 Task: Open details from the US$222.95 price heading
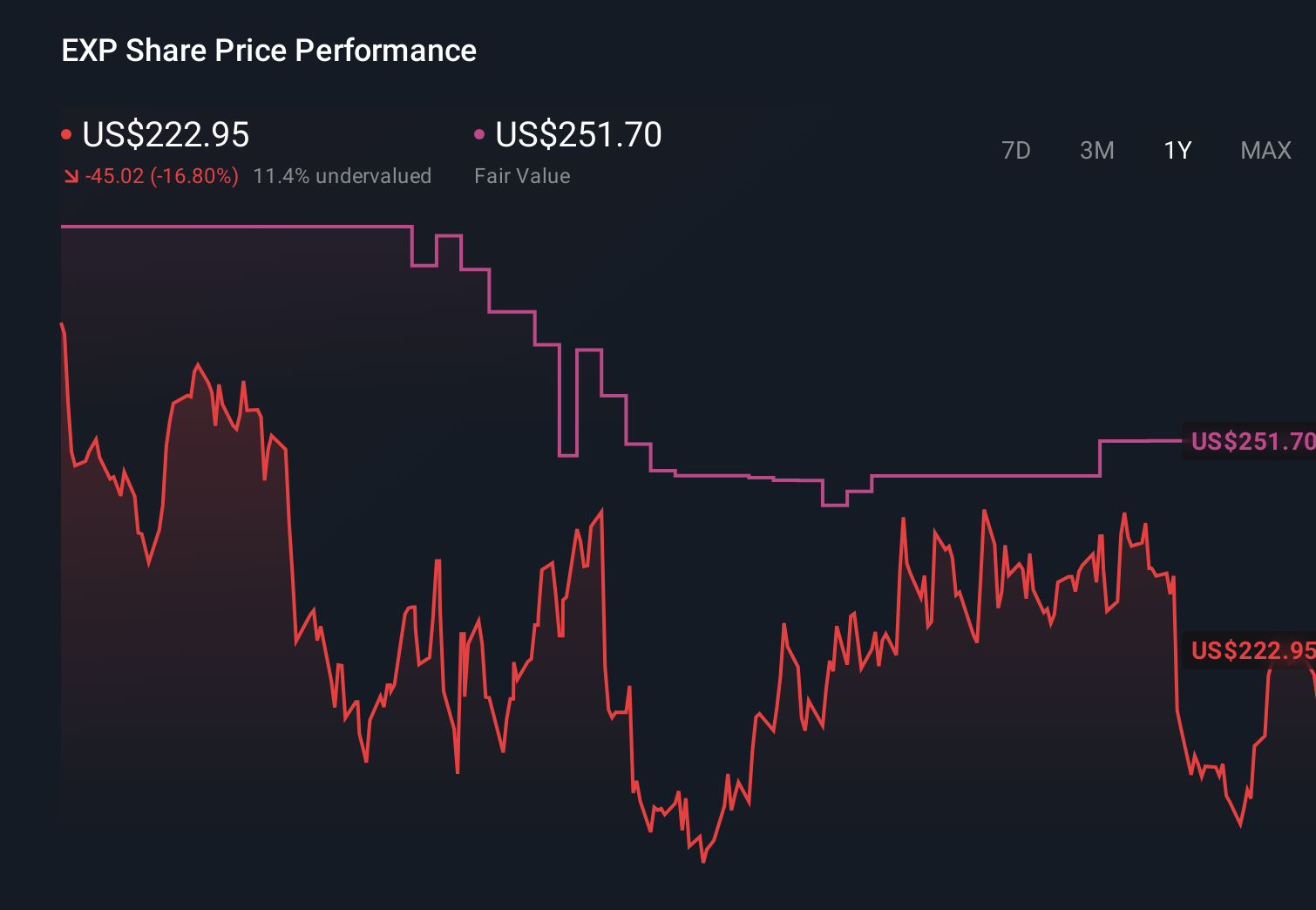pyautogui.click(x=166, y=134)
